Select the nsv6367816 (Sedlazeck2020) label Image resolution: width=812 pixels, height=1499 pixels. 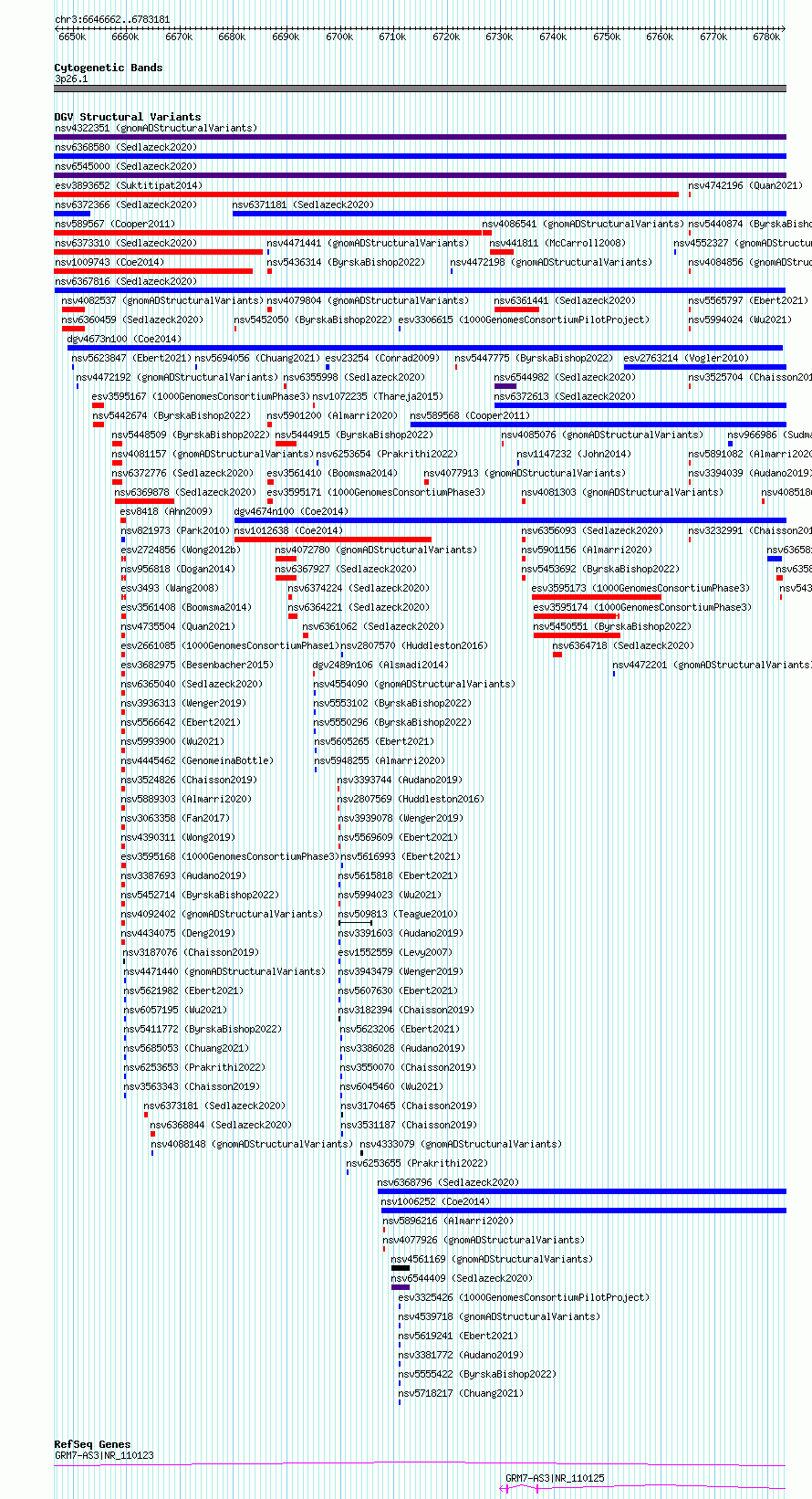click(125, 281)
